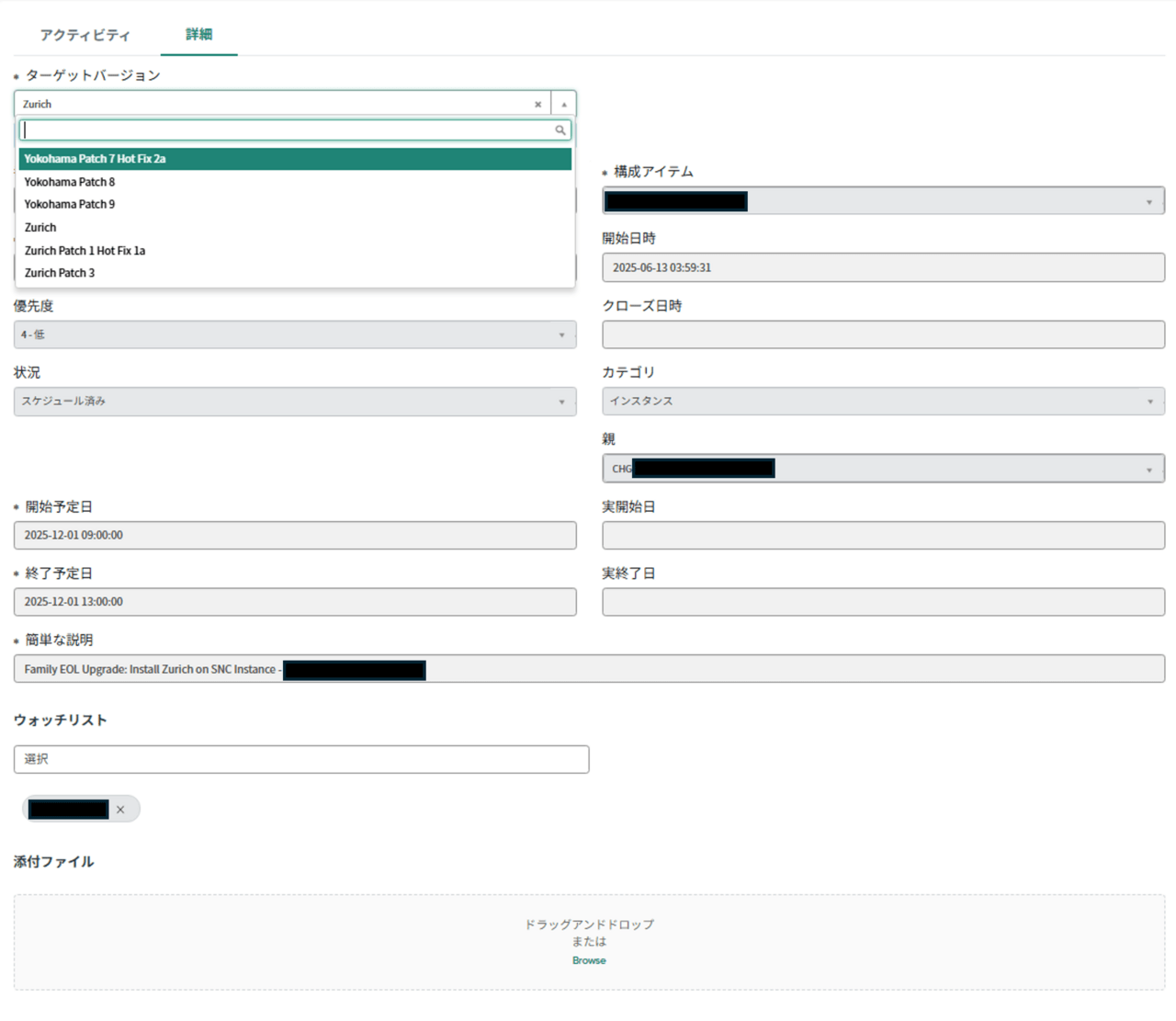Expand the 親 change dropdown
The width and height of the screenshot is (1176, 1021).
[1148, 470]
